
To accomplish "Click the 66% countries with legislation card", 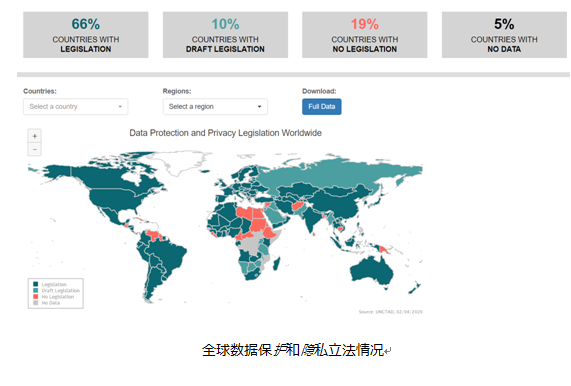I will [86, 35].
